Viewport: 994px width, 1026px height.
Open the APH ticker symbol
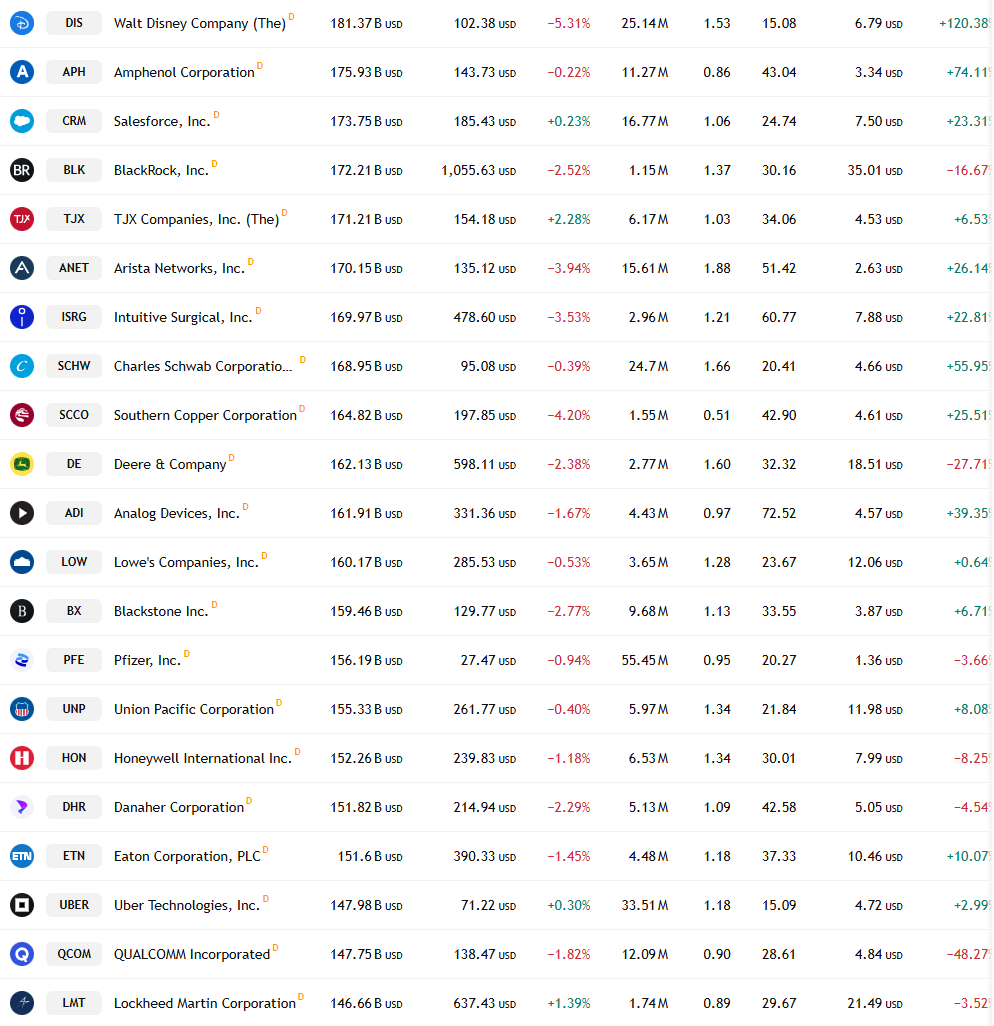74,72
